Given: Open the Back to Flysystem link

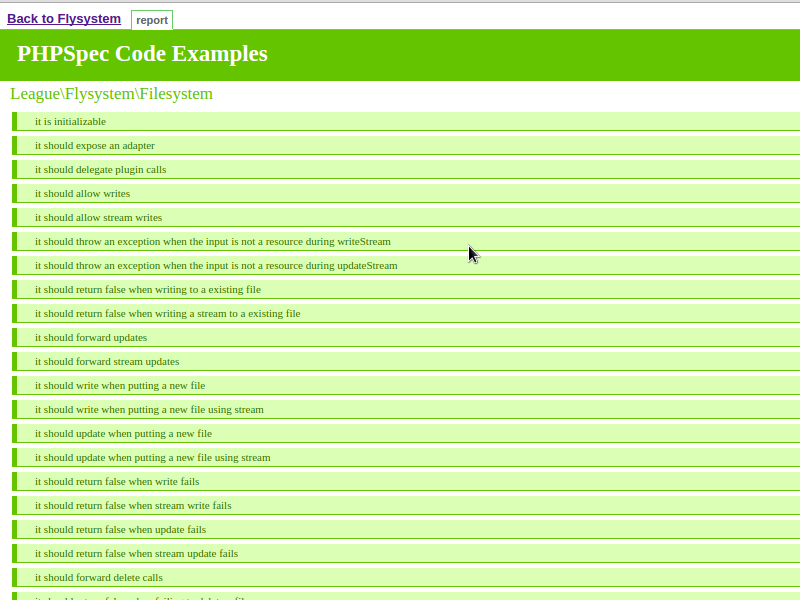Looking at the screenshot, I should click(64, 19).
